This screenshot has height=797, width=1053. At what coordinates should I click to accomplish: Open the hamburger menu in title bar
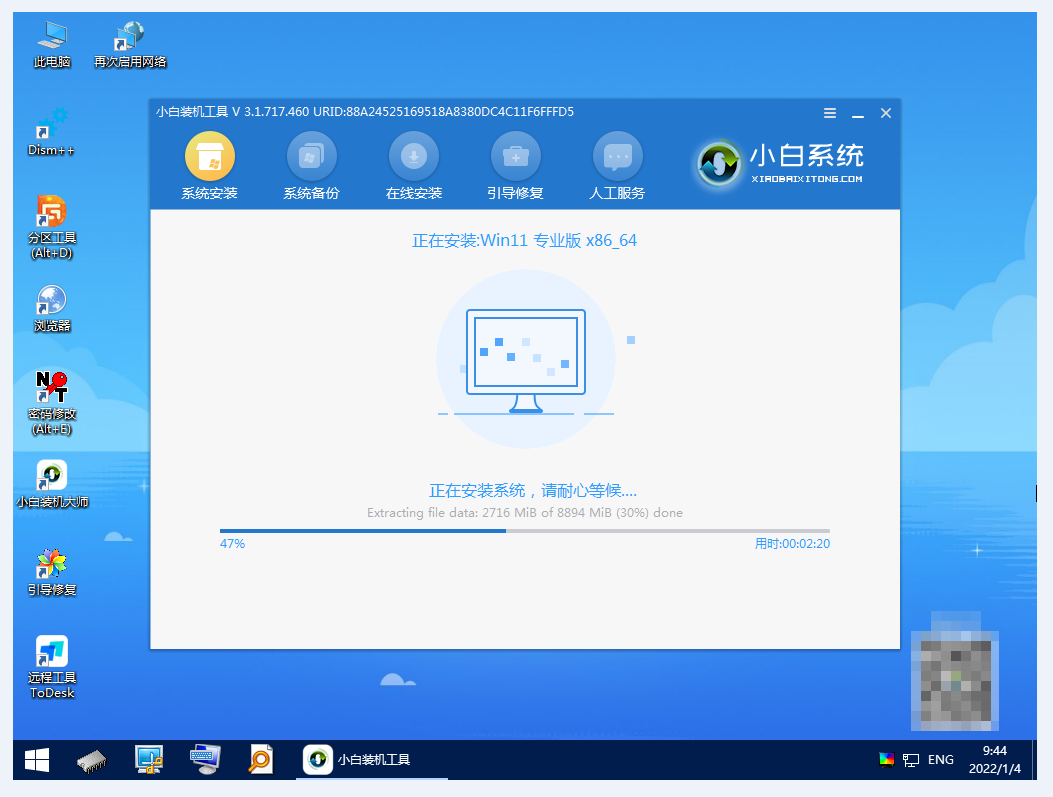[x=830, y=113]
